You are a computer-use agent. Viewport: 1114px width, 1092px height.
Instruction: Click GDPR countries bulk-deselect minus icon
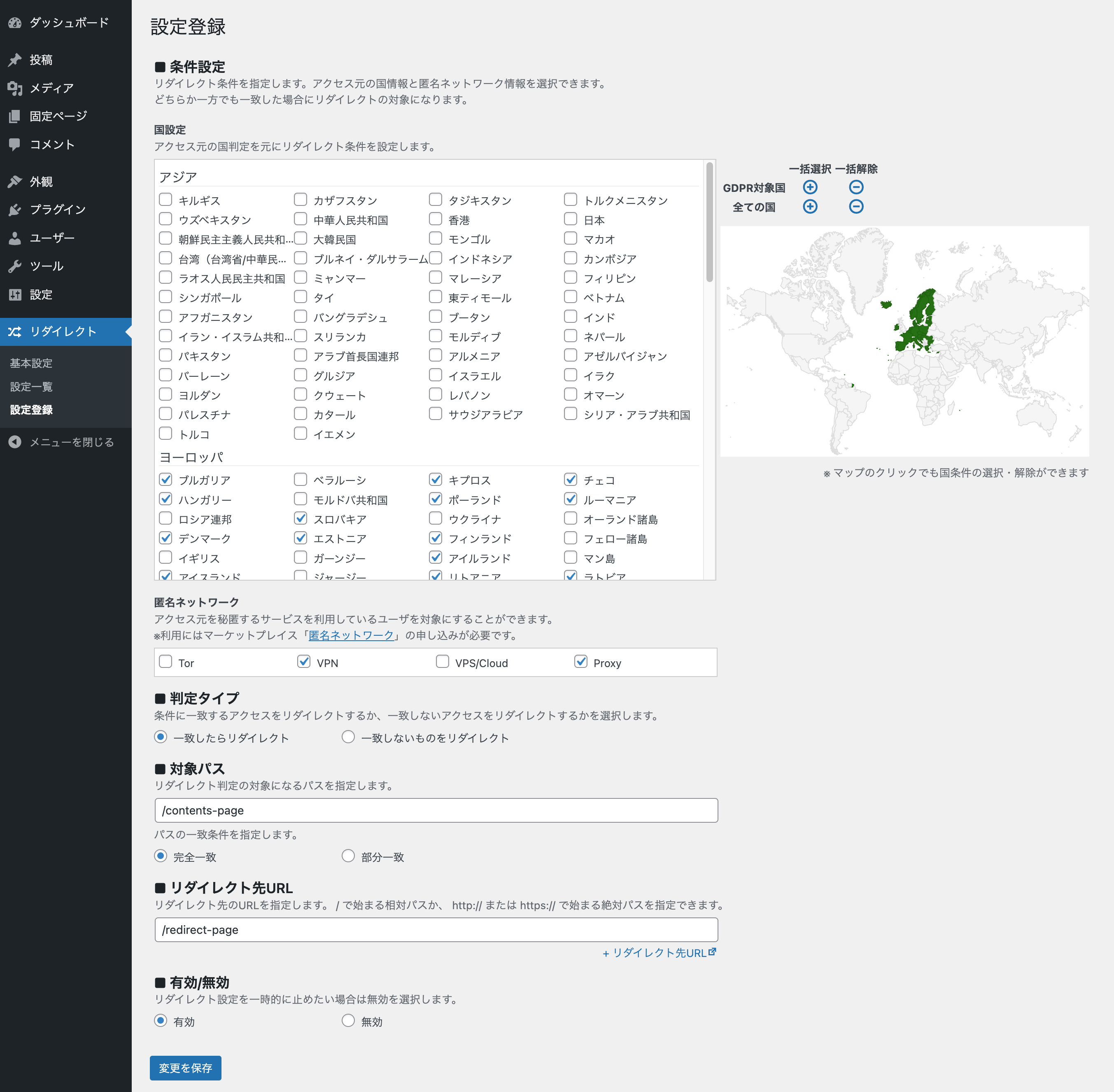pos(855,187)
